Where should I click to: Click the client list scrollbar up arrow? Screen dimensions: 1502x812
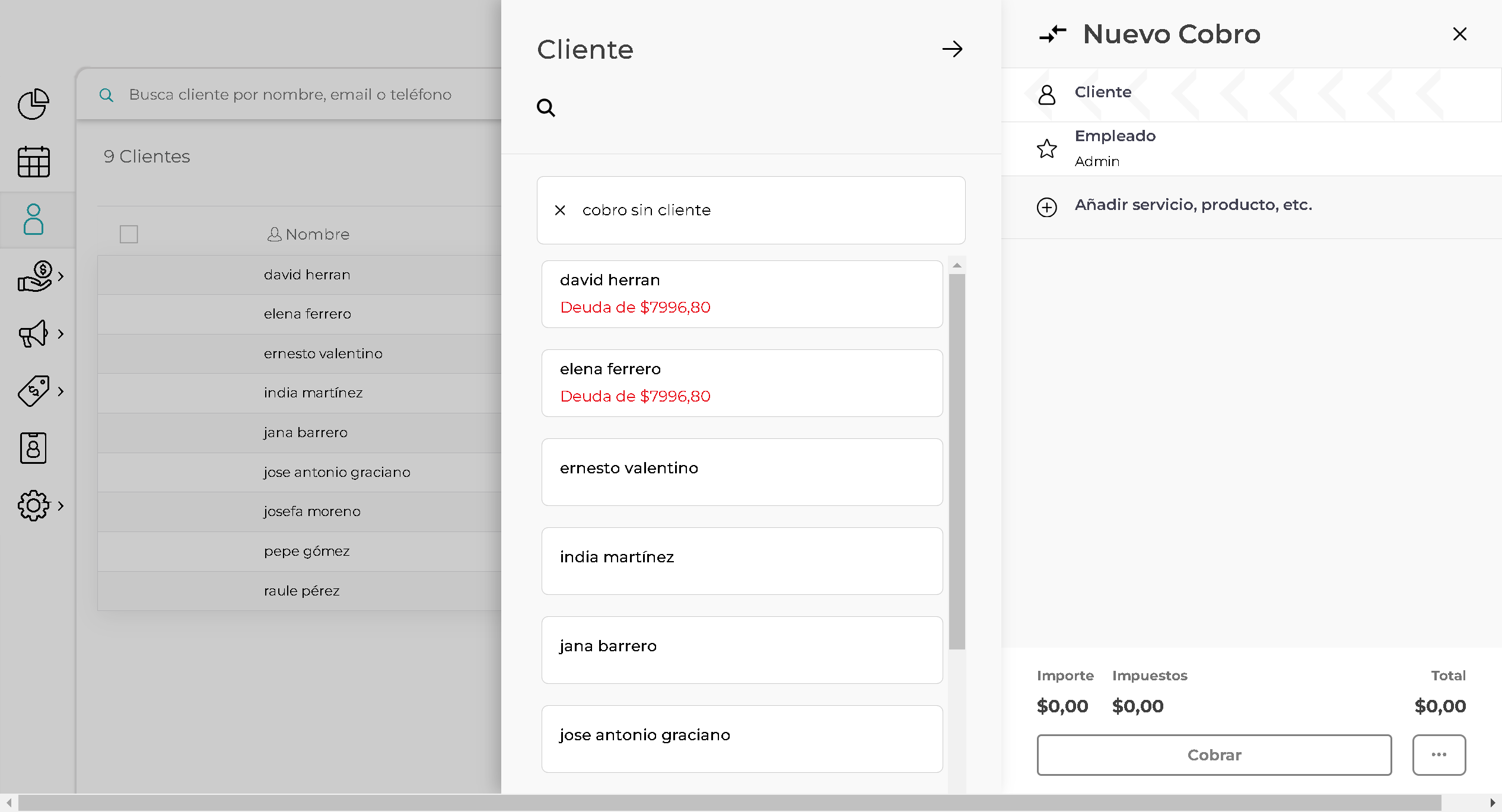click(x=957, y=265)
